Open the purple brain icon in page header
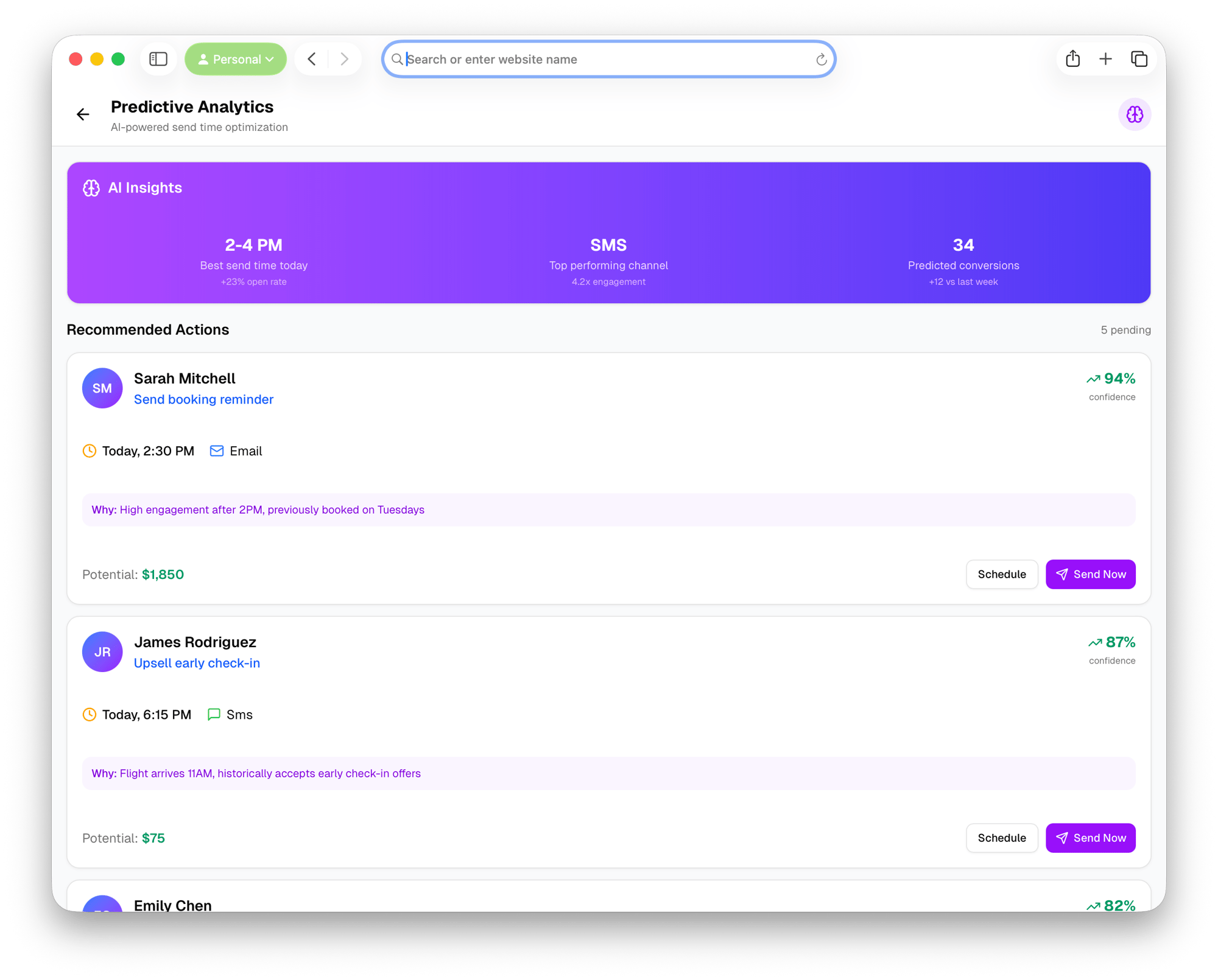This screenshot has width=1218, height=980. [1134, 114]
